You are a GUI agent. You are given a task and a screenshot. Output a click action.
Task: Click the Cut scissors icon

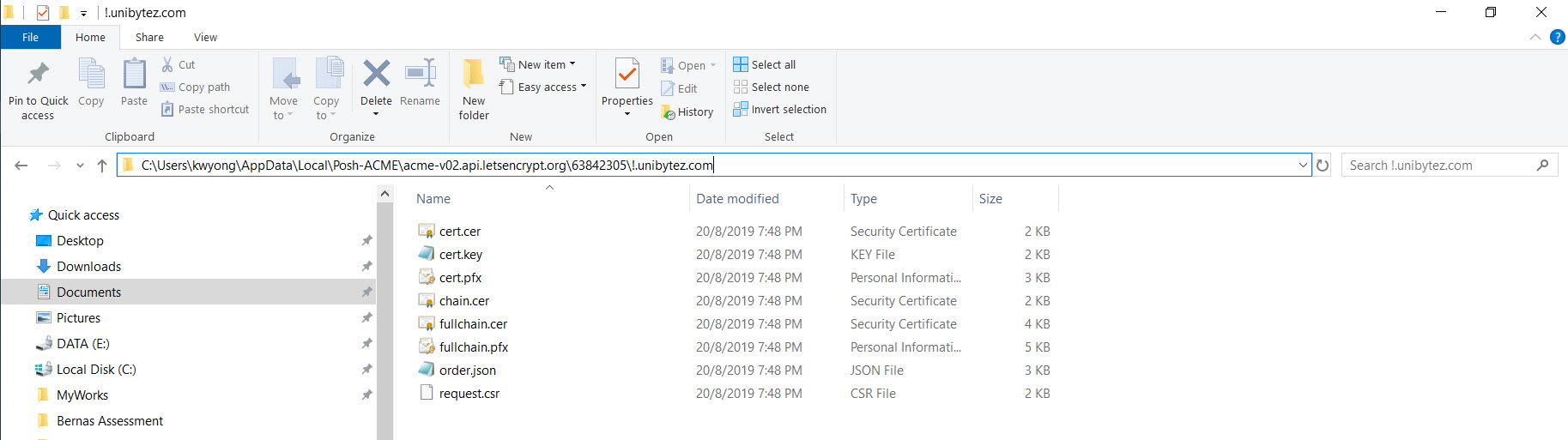tap(167, 64)
